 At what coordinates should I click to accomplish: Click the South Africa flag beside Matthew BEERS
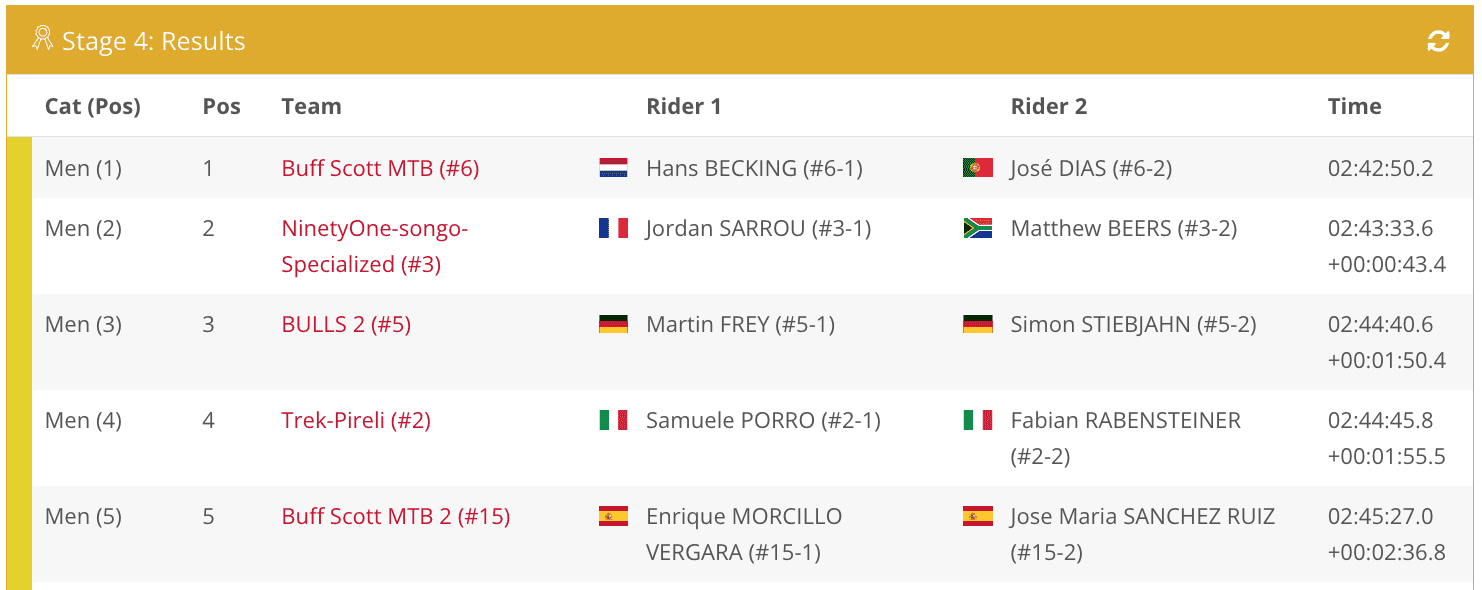977,228
